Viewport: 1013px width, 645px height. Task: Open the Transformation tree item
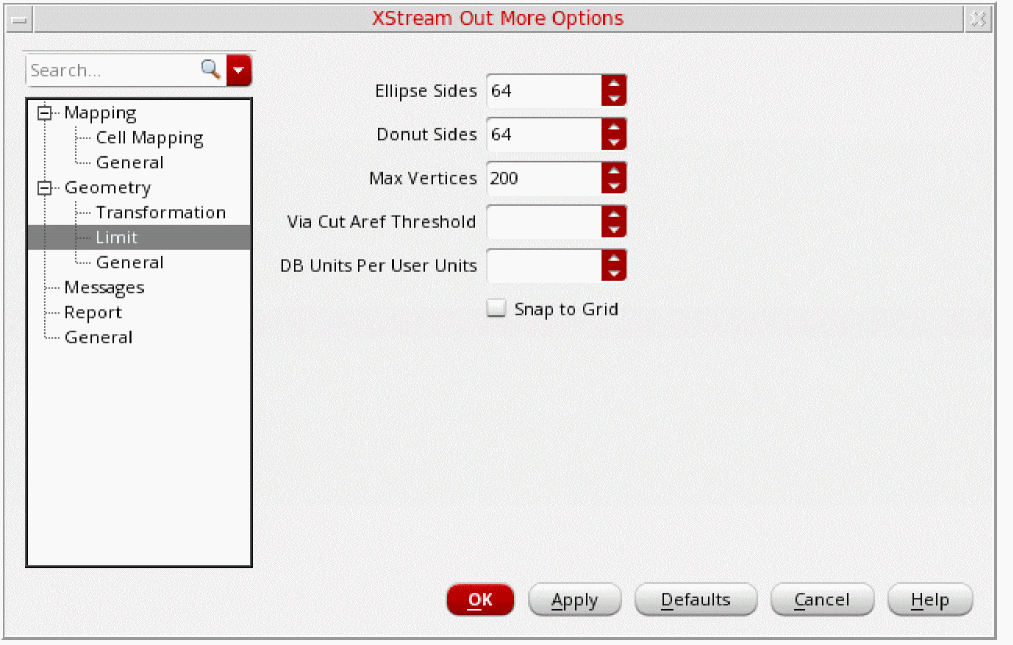pos(160,213)
